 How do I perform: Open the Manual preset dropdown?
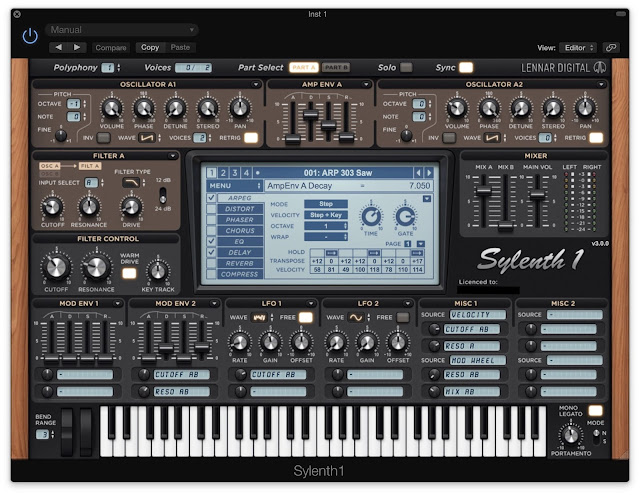122,30
